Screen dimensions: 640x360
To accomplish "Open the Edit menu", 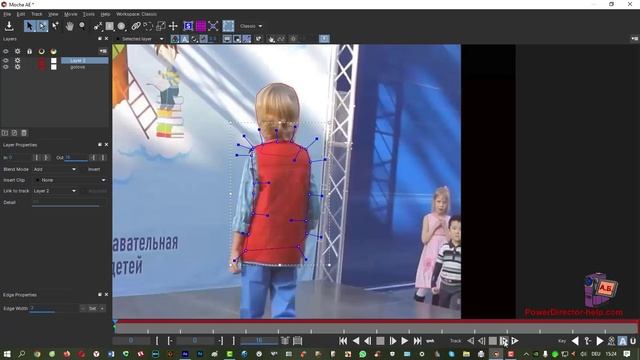I will coord(21,14).
